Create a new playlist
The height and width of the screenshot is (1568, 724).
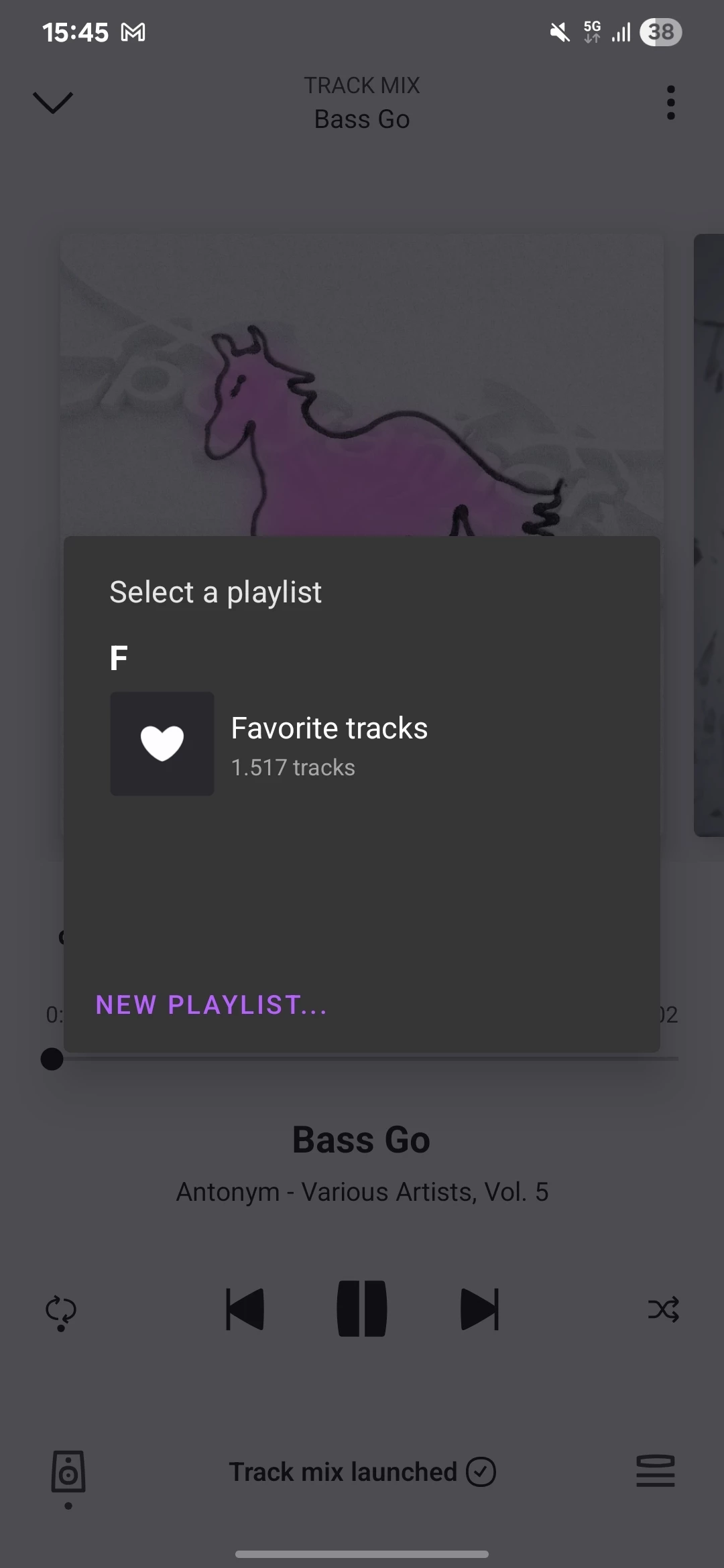[212, 1004]
